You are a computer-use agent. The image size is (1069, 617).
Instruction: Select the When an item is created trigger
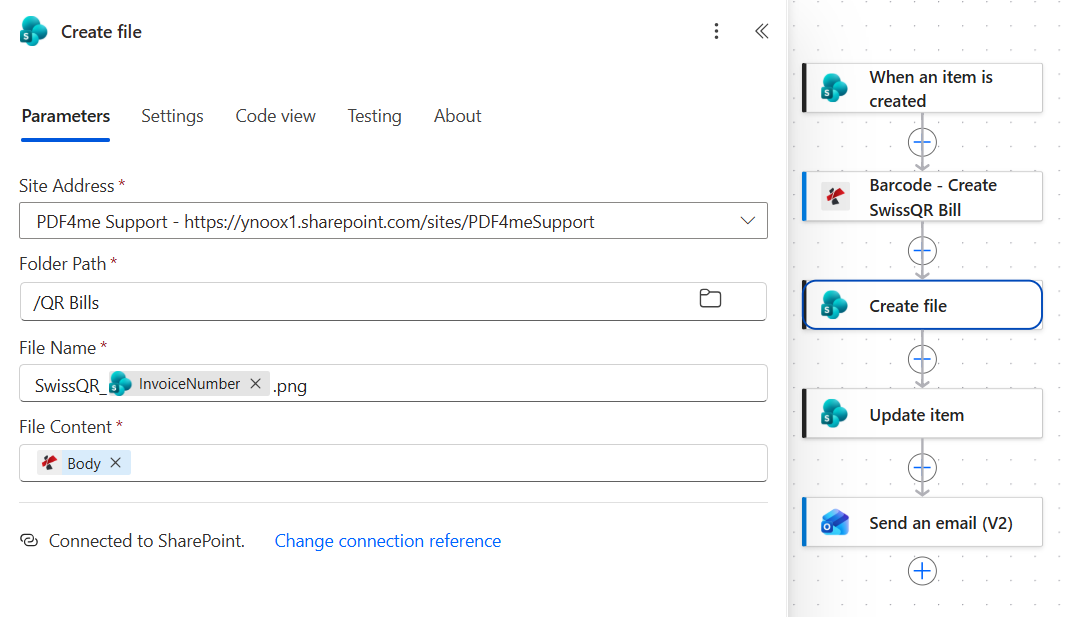tap(922, 88)
